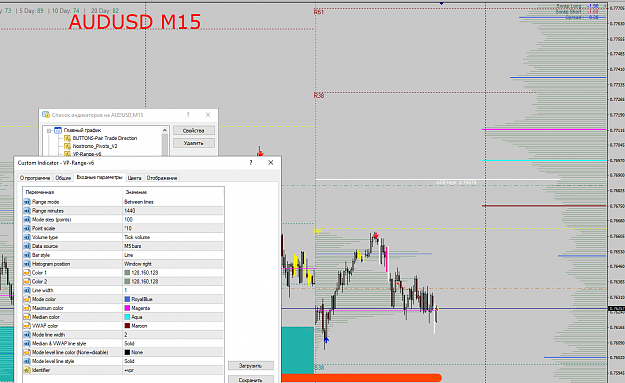
Task: Click the Identifier value +vpr
Action: point(173,370)
